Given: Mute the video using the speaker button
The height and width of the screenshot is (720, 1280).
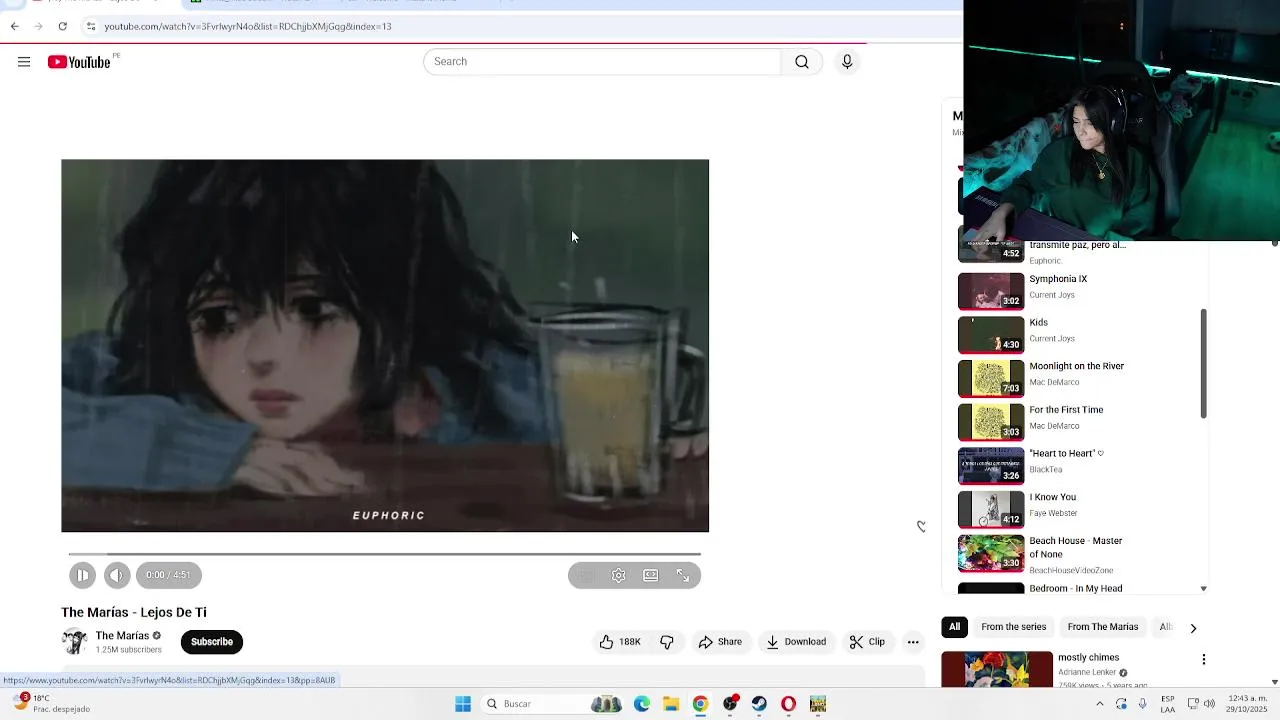Looking at the screenshot, I should pyautogui.click(x=117, y=575).
